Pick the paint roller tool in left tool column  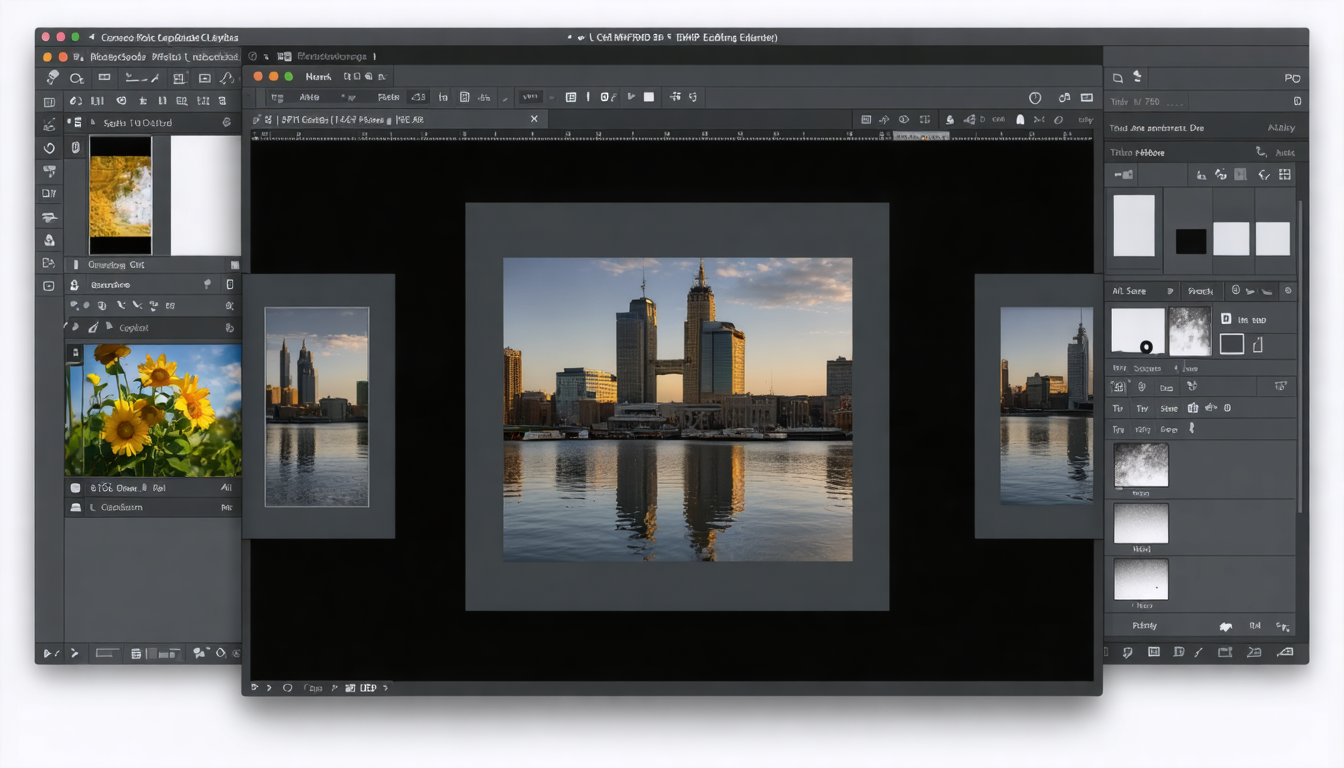pos(49,171)
